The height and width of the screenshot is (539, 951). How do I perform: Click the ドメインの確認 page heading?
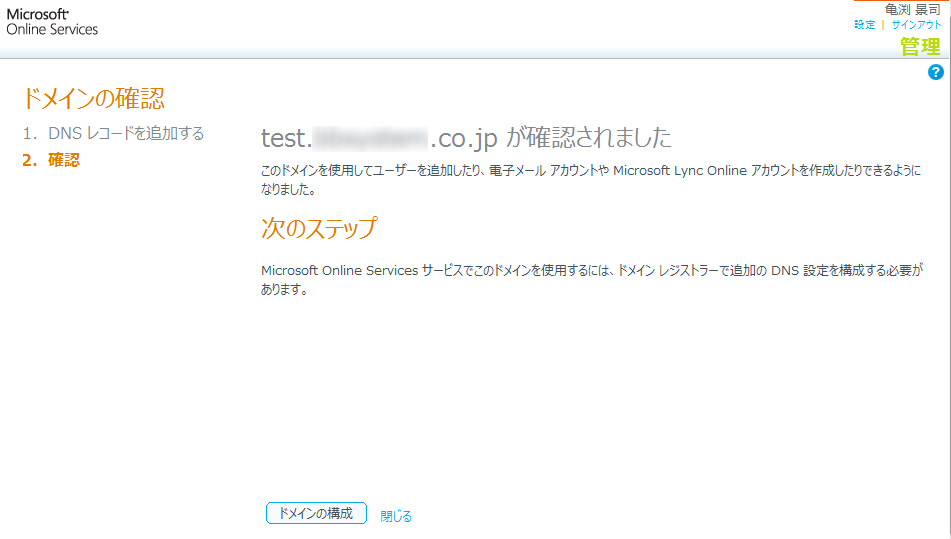tap(93, 98)
